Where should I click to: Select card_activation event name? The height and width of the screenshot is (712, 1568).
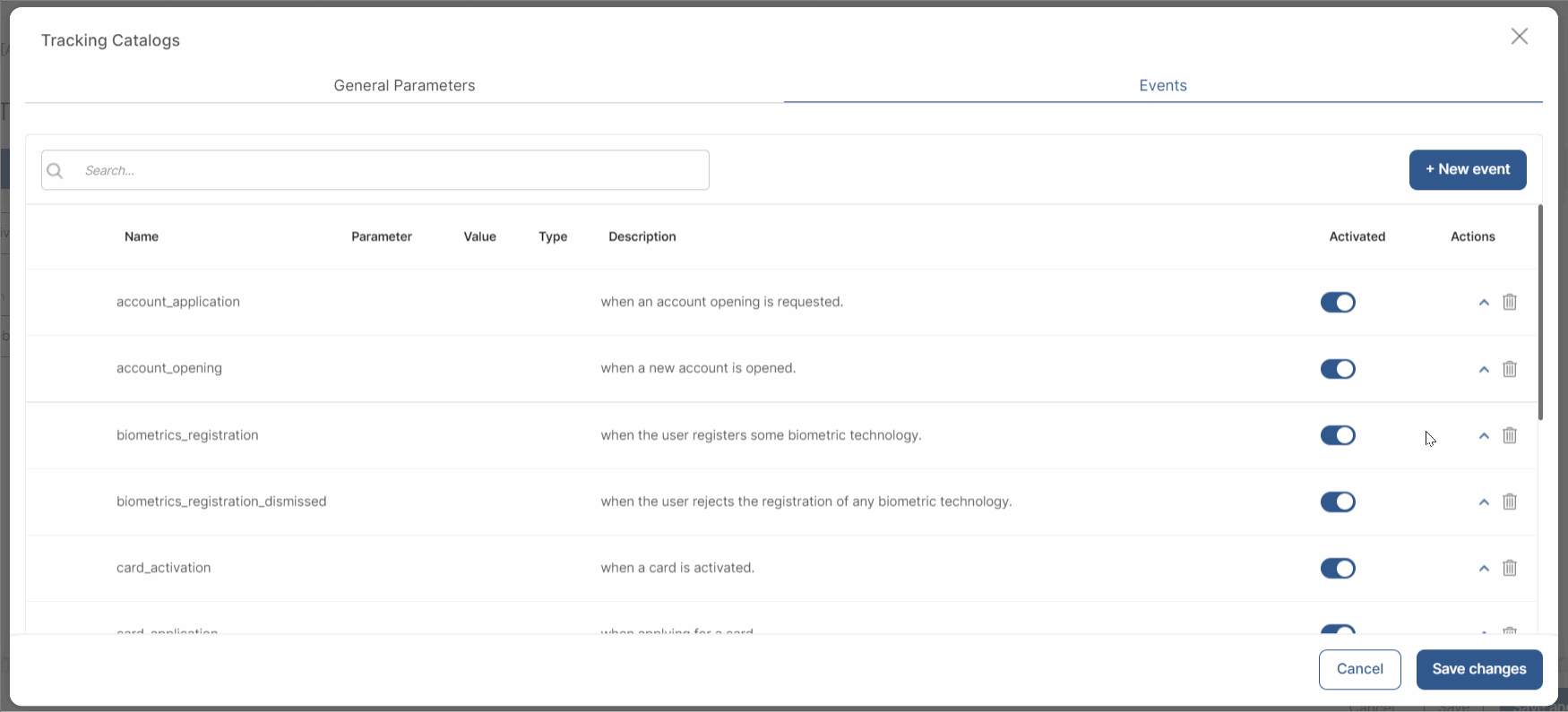[x=164, y=568]
